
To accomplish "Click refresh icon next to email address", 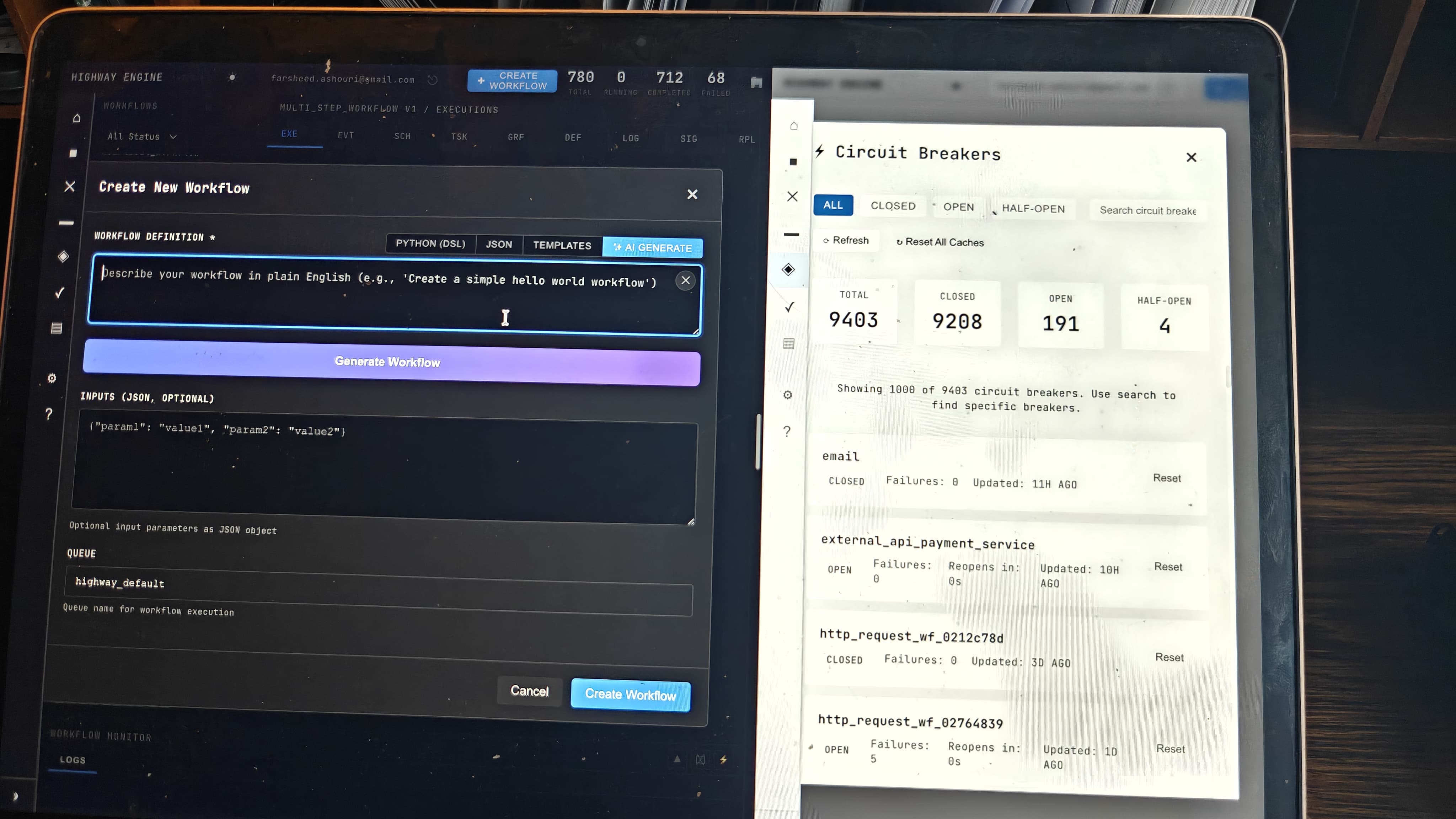I will (x=432, y=80).
